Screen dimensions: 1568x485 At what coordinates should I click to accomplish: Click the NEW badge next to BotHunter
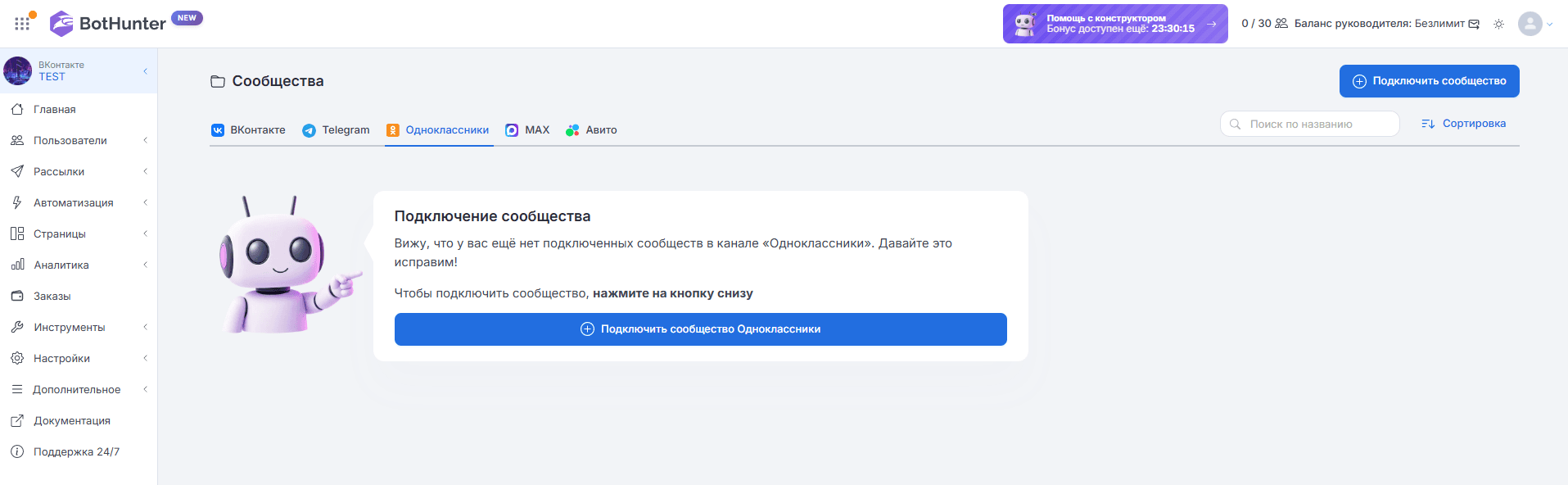(187, 18)
